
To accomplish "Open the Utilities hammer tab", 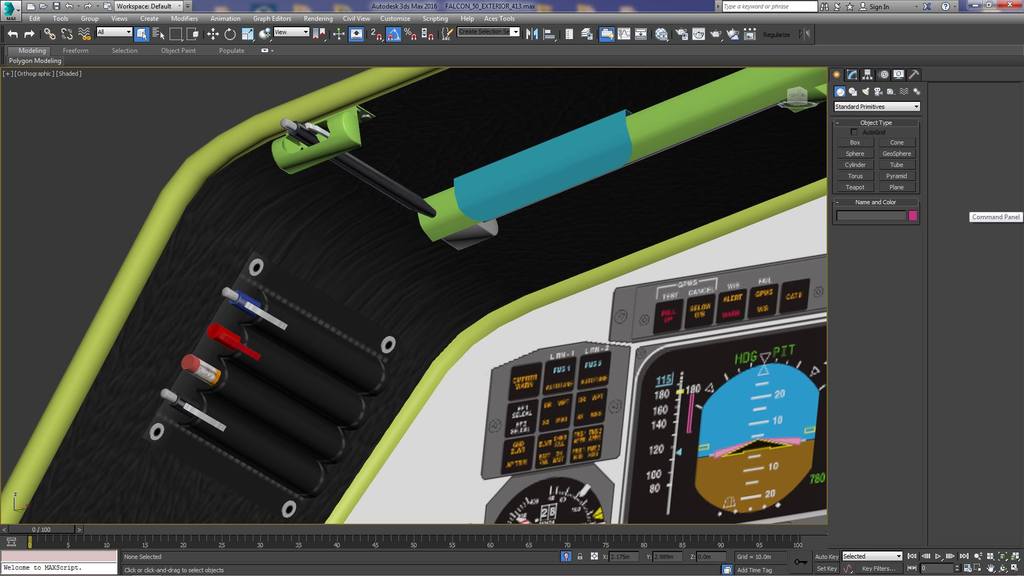I will 914,74.
